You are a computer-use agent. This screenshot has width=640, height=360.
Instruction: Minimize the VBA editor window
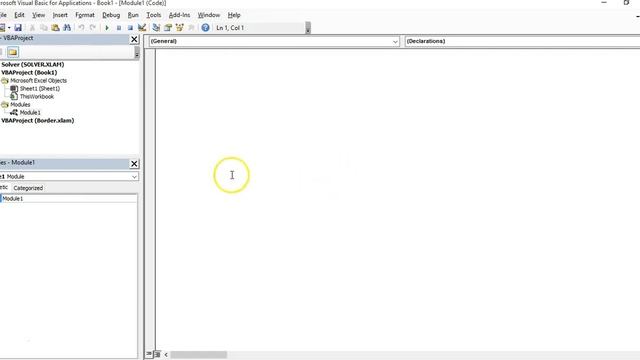click(x=604, y=3)
